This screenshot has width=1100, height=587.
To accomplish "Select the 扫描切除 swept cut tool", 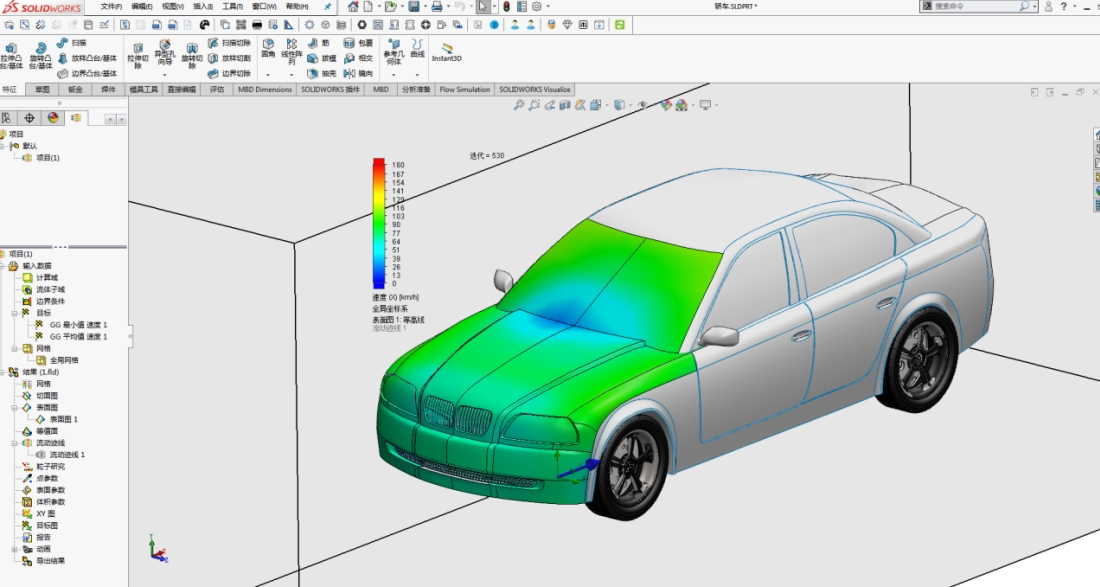I will [229, 43].
